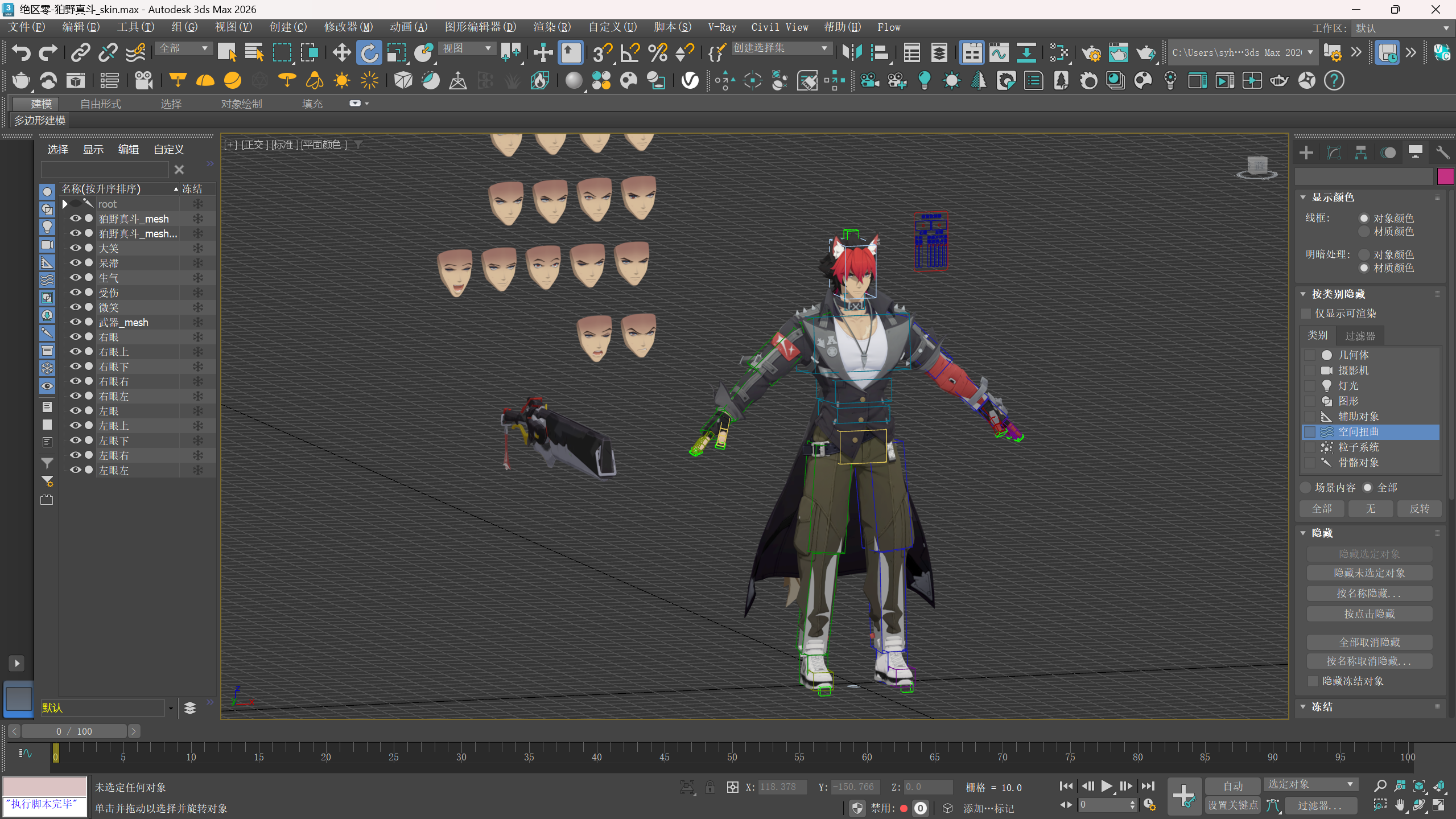1456x819 pixels.
Task: Click the 全部取消隐藏 button
Action: [1368, 643]
